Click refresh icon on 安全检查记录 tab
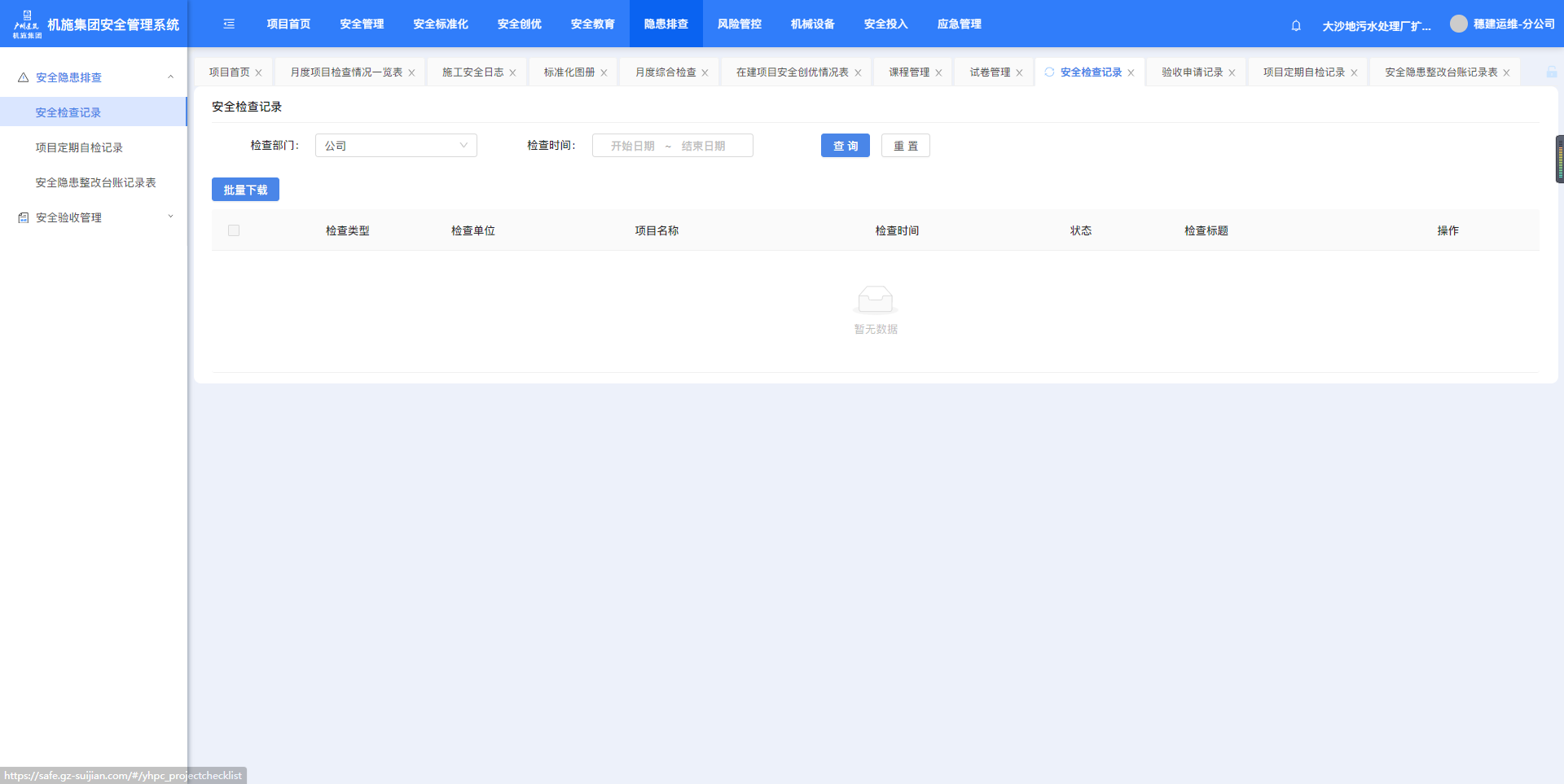This screenshot has height=784, width=1564. pos(1049,72)
